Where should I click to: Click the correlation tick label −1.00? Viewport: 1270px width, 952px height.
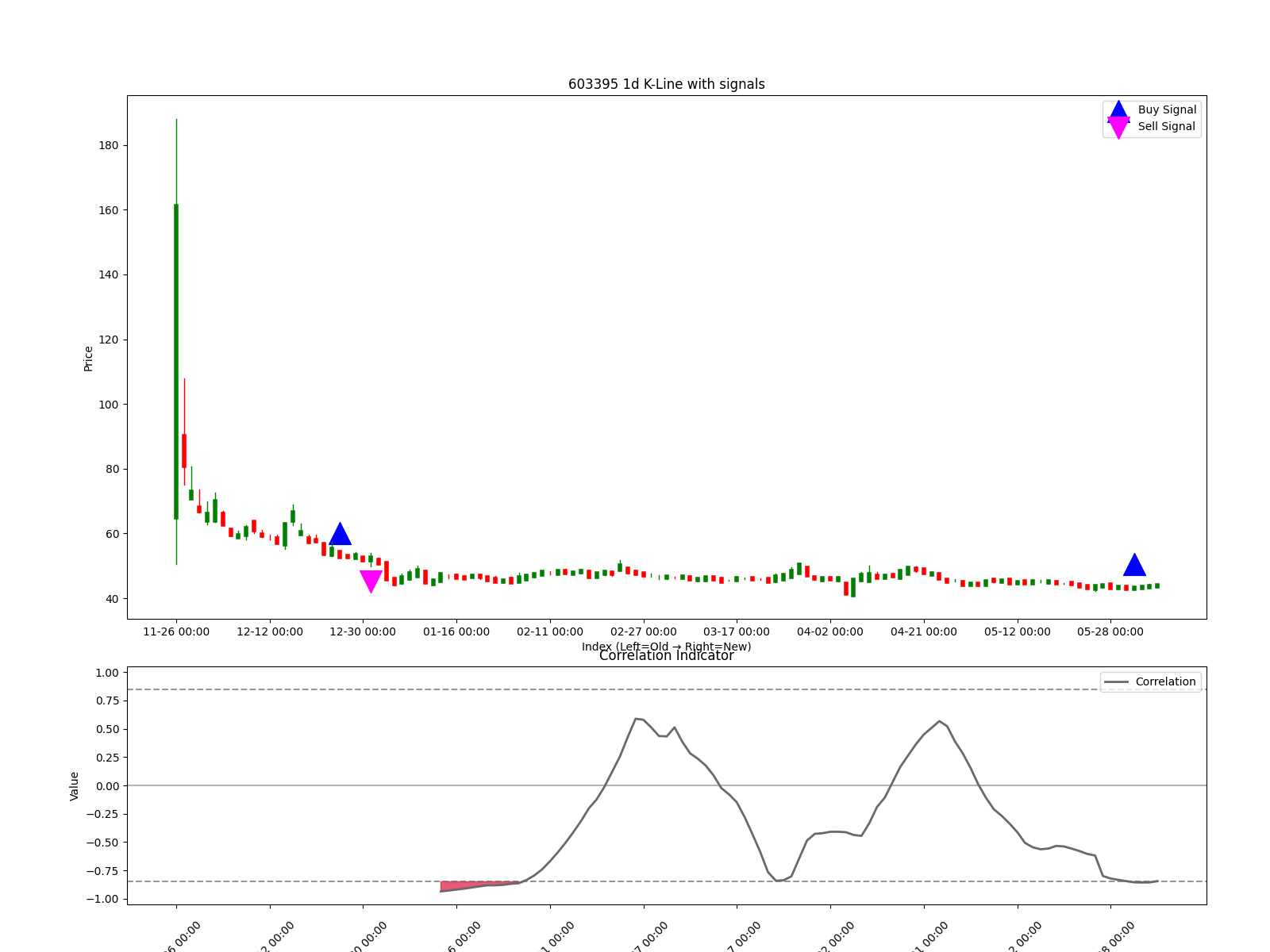[x=102, y=899]
